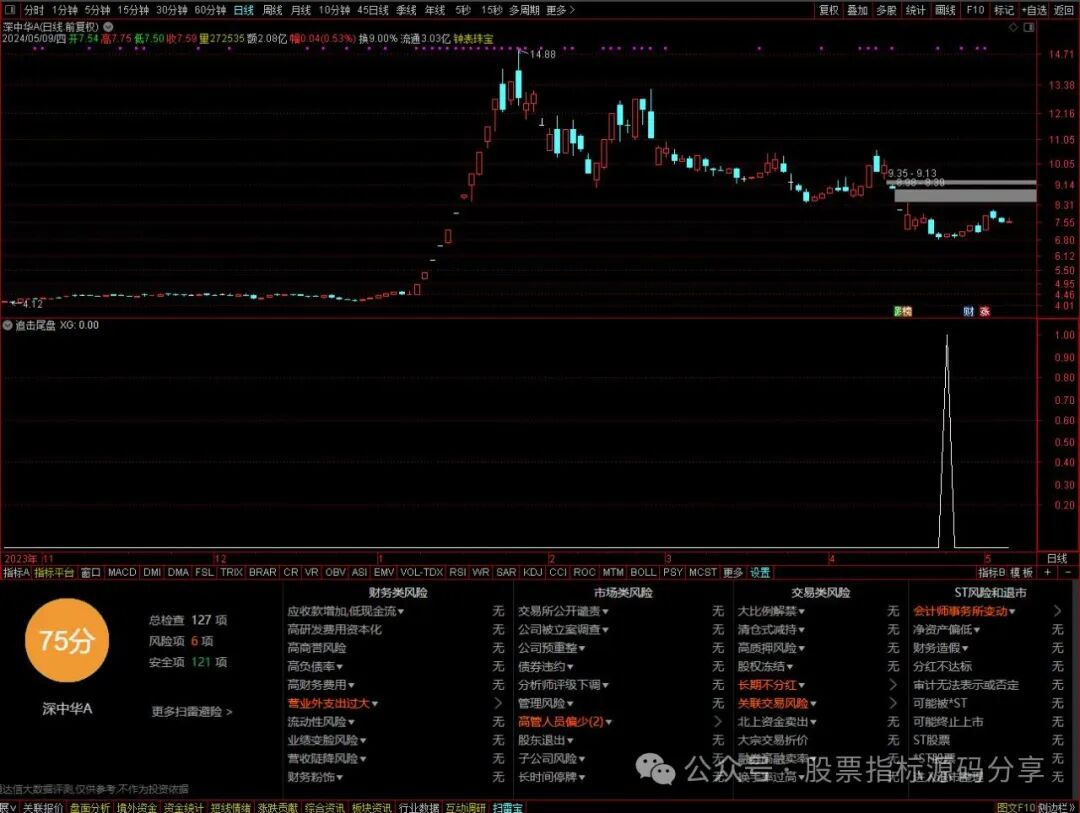Click the round icon next to 追击尾盘
The height and width of the screenshot is (813, 1080).
click(x=8, y=325)
